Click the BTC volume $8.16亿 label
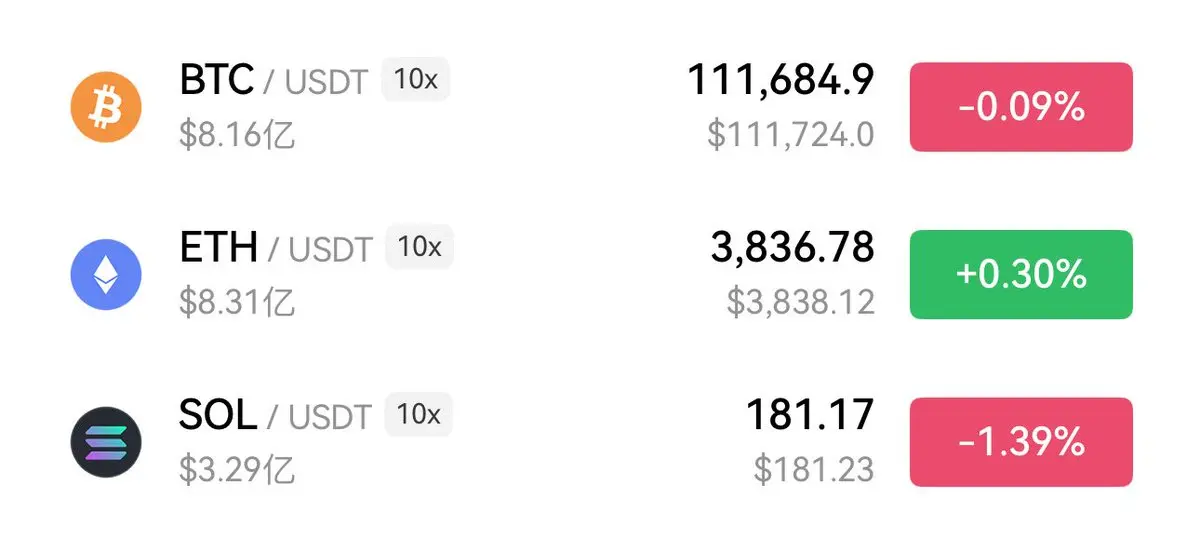Image resolution: width=1200 pixels, height=539 pixels. [x=238, y=134]
